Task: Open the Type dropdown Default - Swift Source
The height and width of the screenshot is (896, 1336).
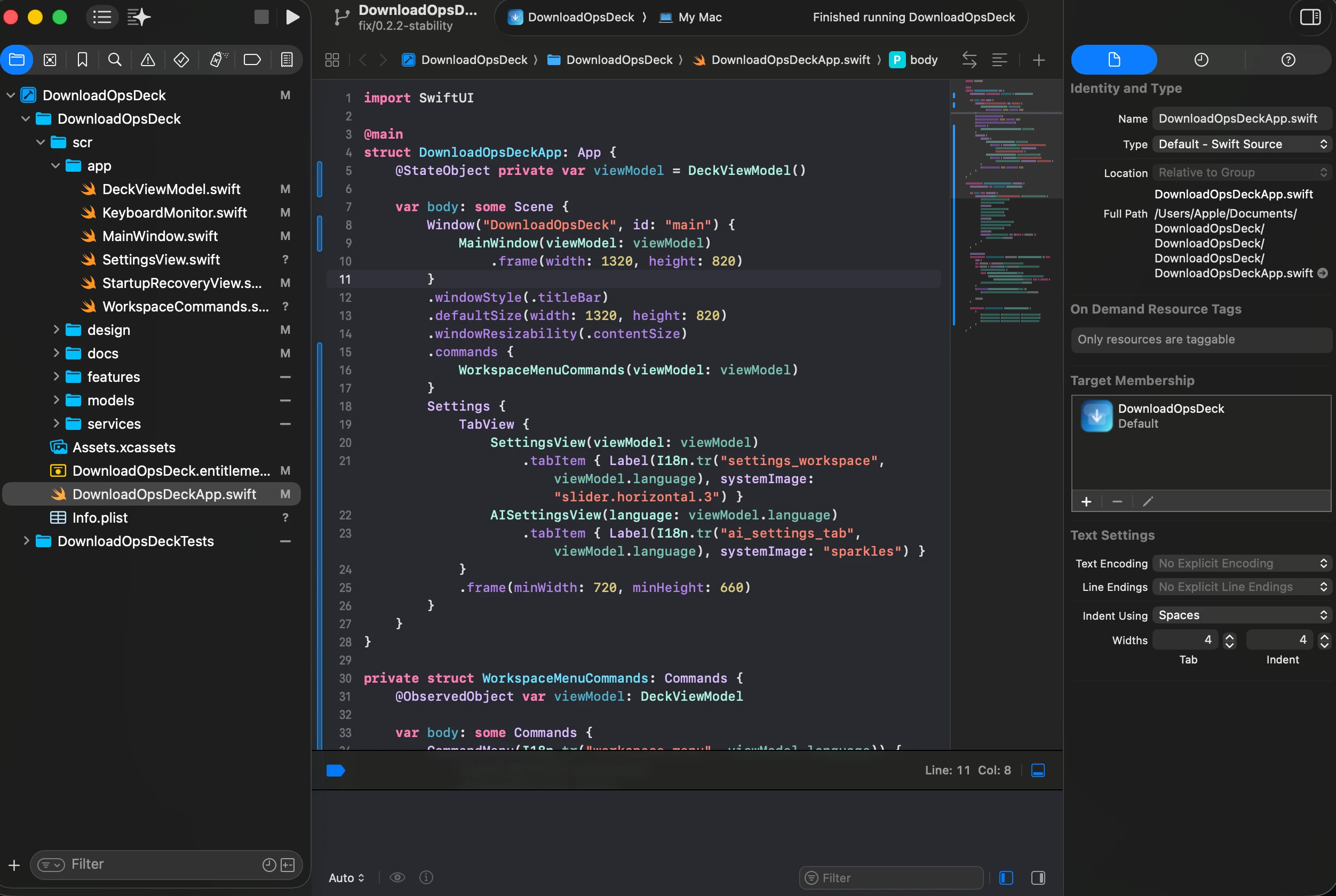Action: 1242,144
